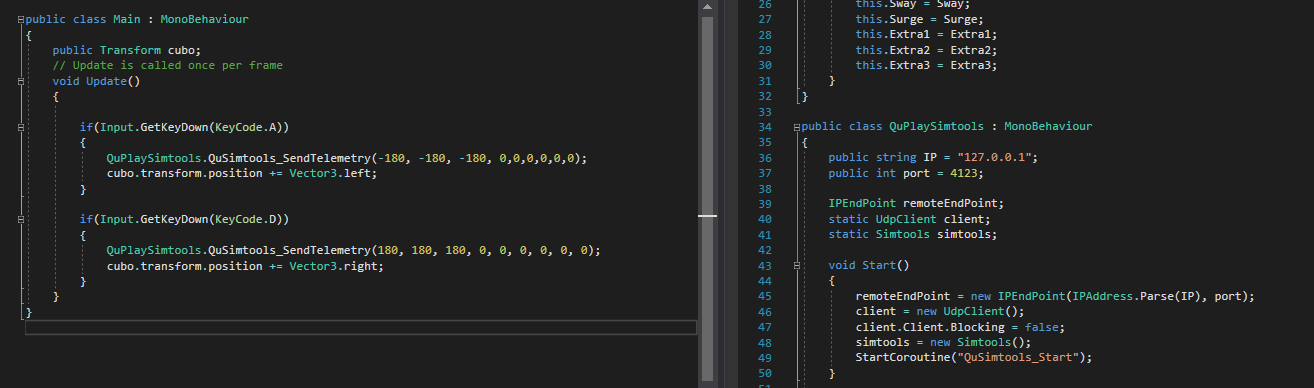1314x388 pixels.
Task: Place cursor on line number 34
Action: (x=766, y=127)
